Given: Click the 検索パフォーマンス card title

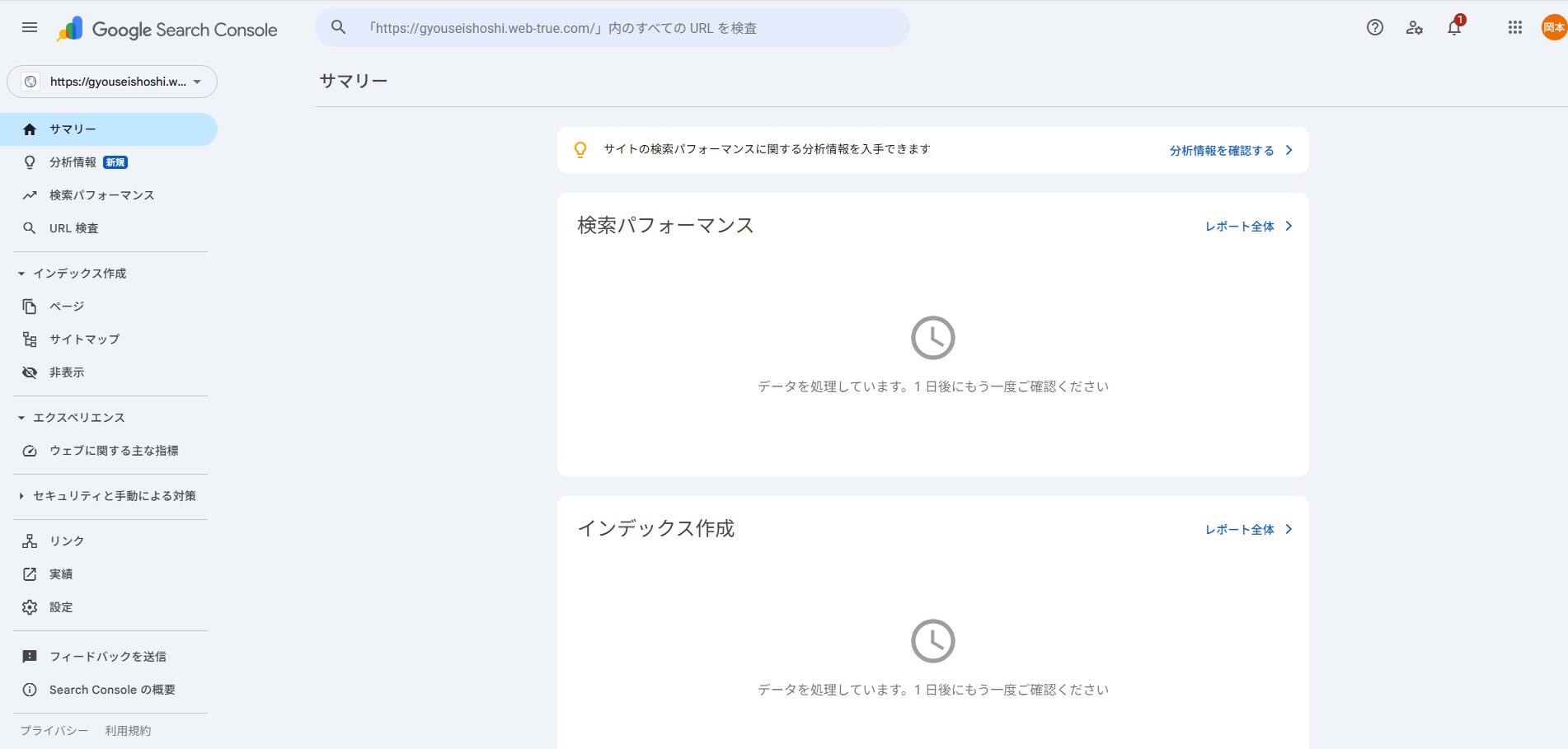Looking at the screenshot, I should coord(665,225).
